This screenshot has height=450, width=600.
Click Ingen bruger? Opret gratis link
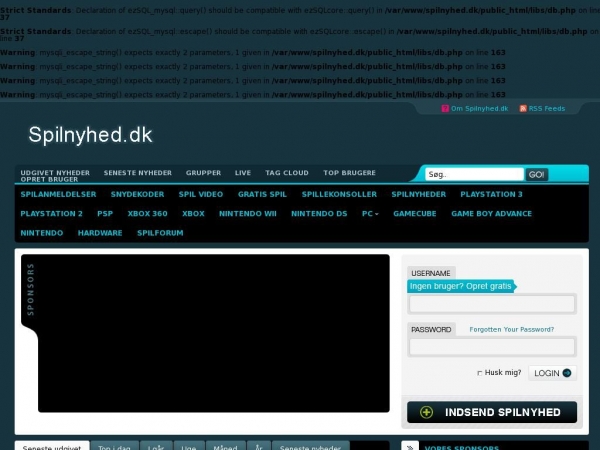coord(461,286)
